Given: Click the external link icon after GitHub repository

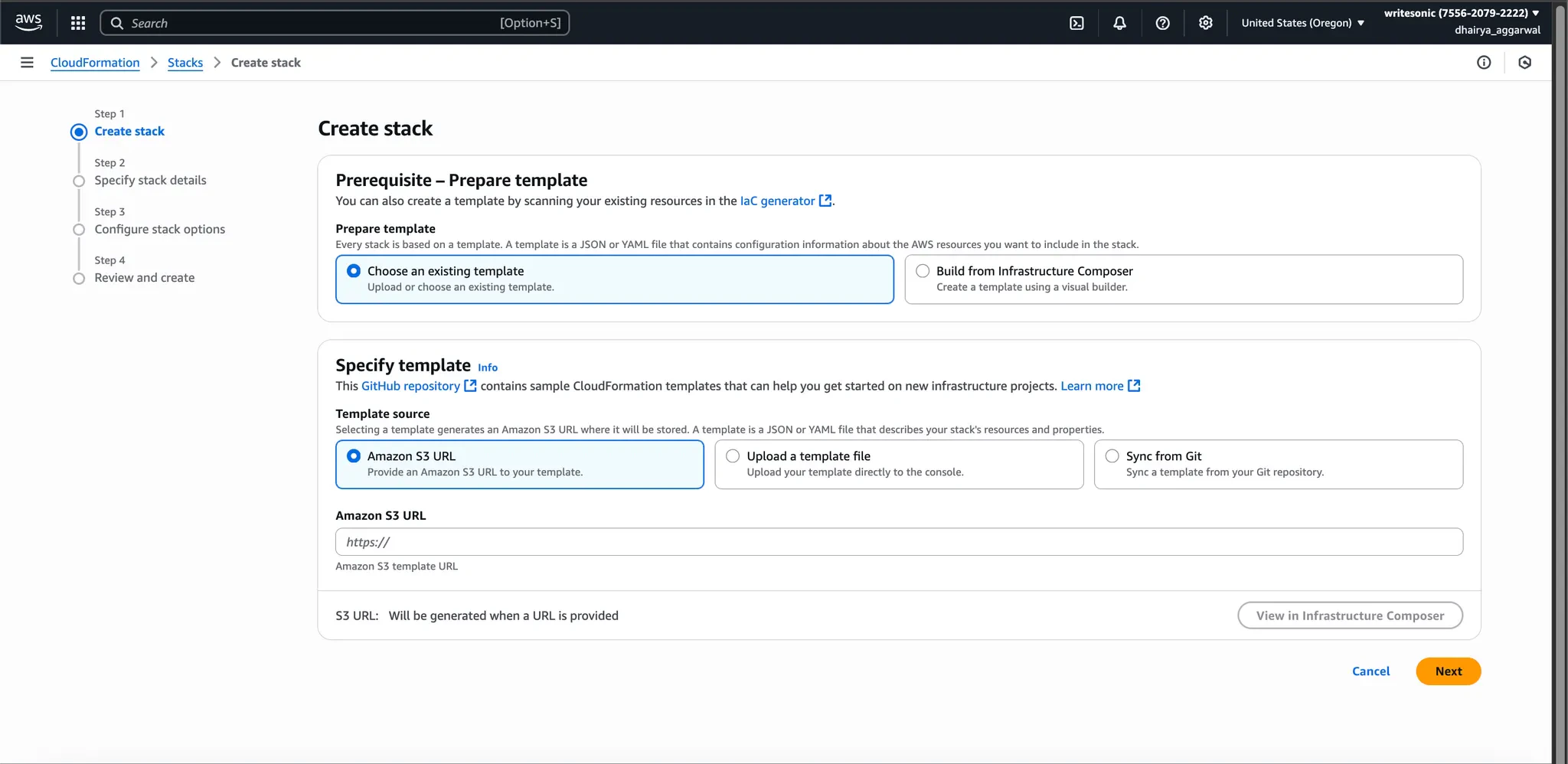Looking at the screenshot, I should 470,386.
